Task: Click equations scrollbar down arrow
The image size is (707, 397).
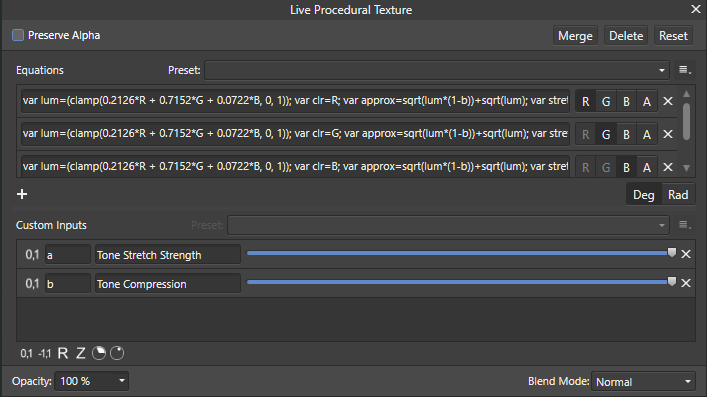Action: click(x=686, y=168)
